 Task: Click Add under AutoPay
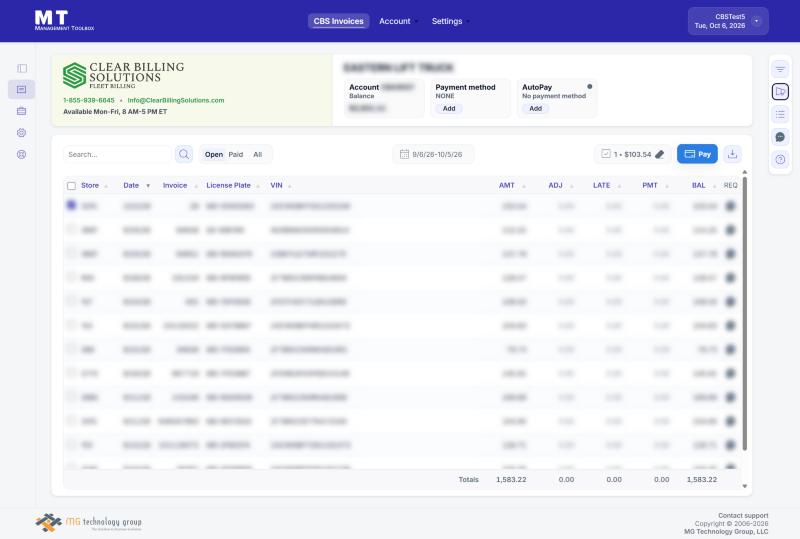[535, 109]
